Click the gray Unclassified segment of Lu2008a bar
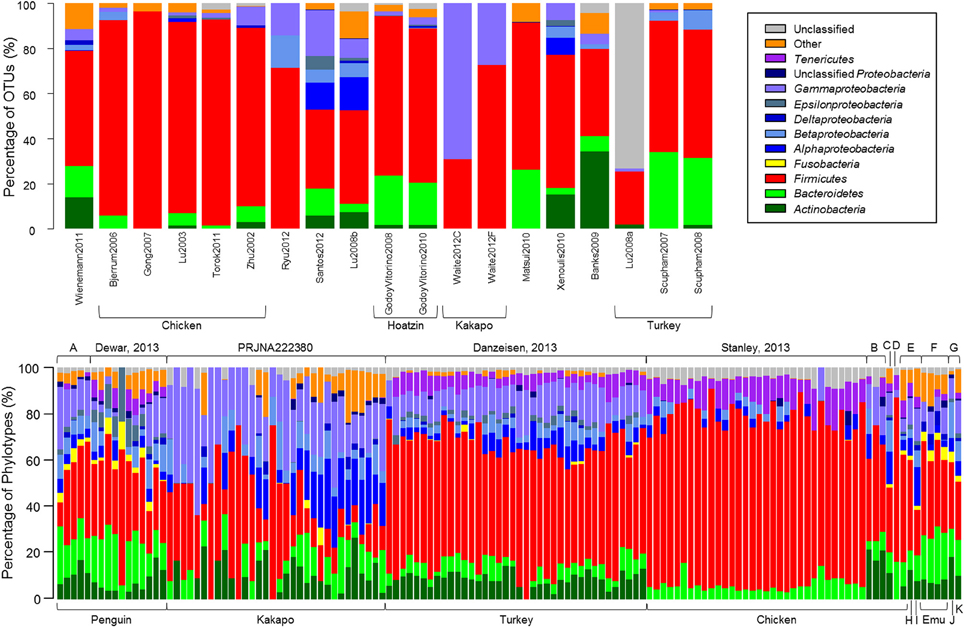 tap(630, 85)
